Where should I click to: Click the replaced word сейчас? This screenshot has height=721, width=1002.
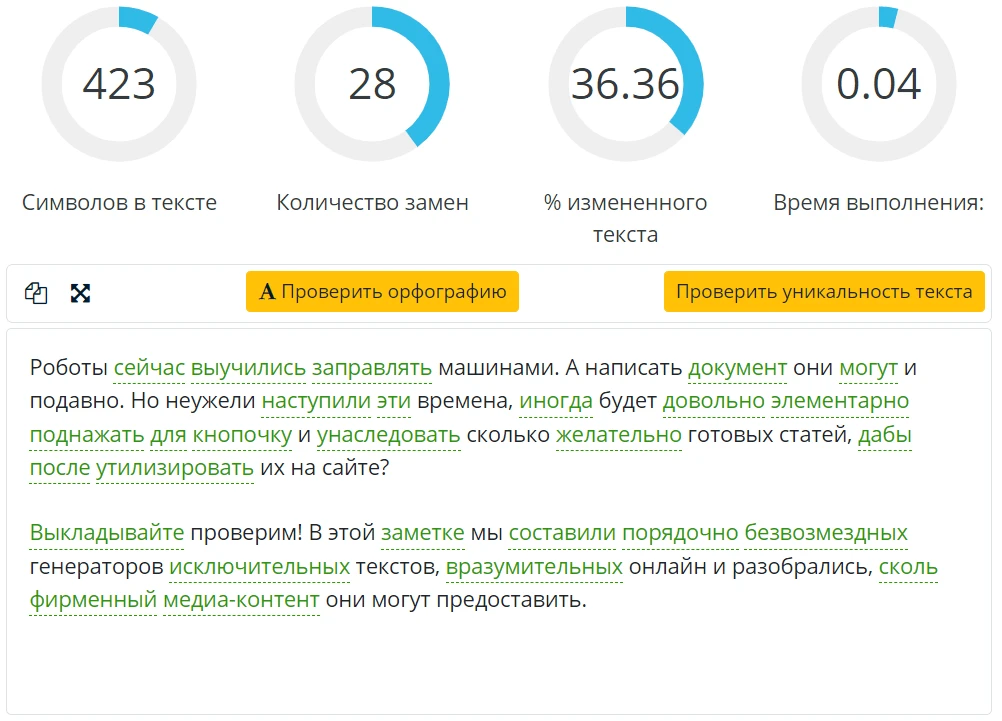click(149, 368)
